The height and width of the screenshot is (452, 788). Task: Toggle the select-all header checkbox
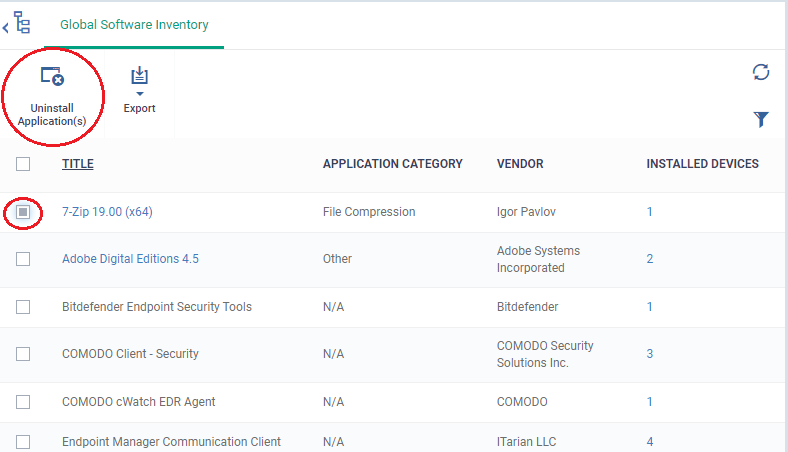coord(23,164)
